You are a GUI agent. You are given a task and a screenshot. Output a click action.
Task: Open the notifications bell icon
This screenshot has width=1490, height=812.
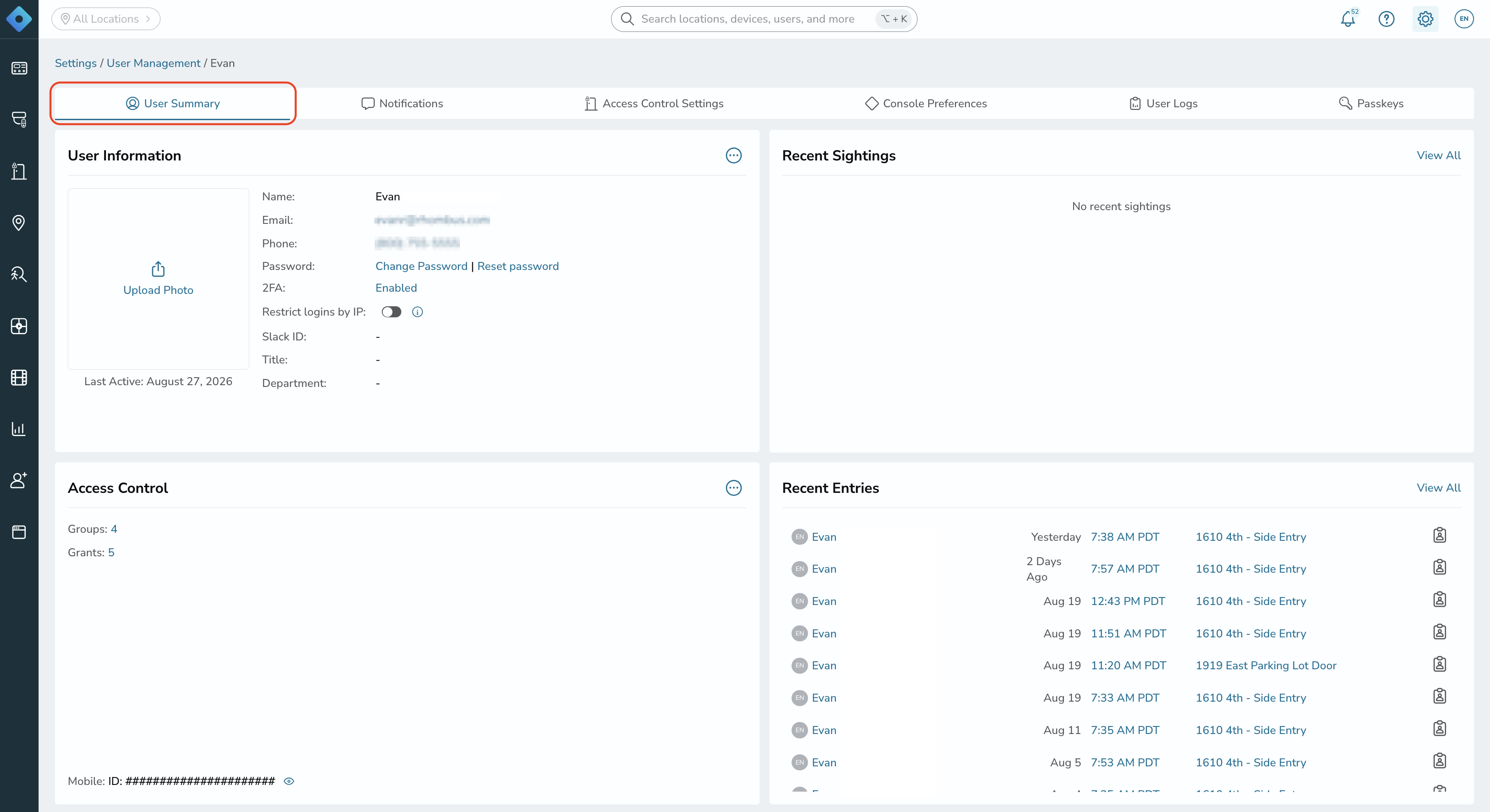pyautogui.click(x=1348, y=19)
